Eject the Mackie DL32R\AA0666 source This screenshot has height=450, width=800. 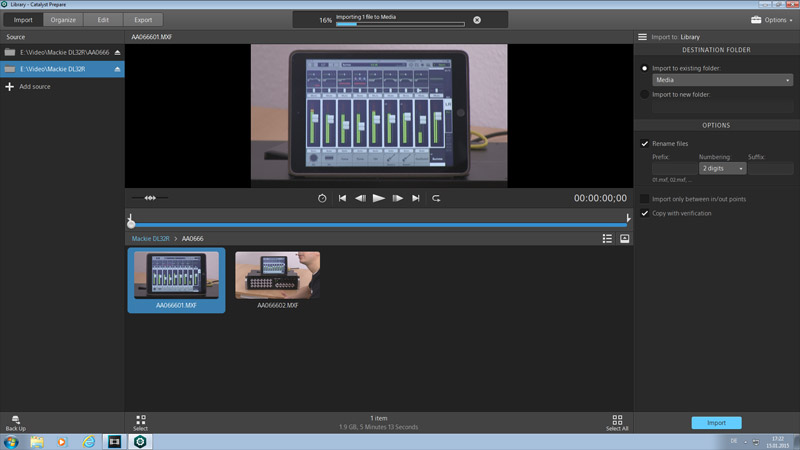click(x=118, y=51)
